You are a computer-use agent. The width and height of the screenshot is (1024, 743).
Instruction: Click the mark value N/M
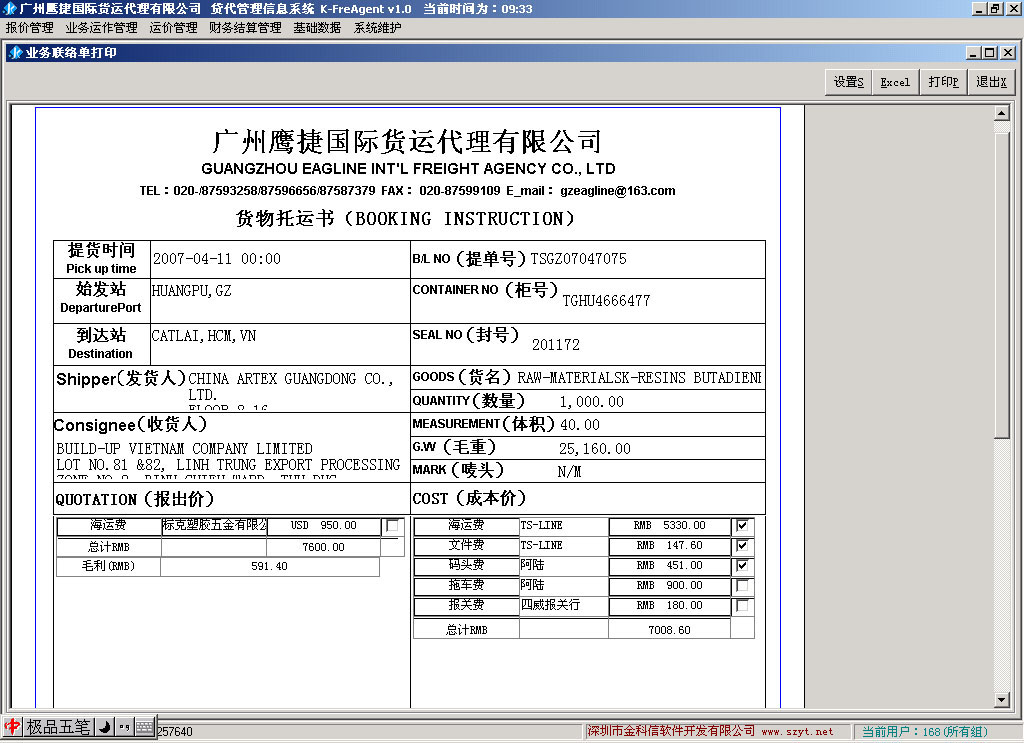click(x=569, y=471)
